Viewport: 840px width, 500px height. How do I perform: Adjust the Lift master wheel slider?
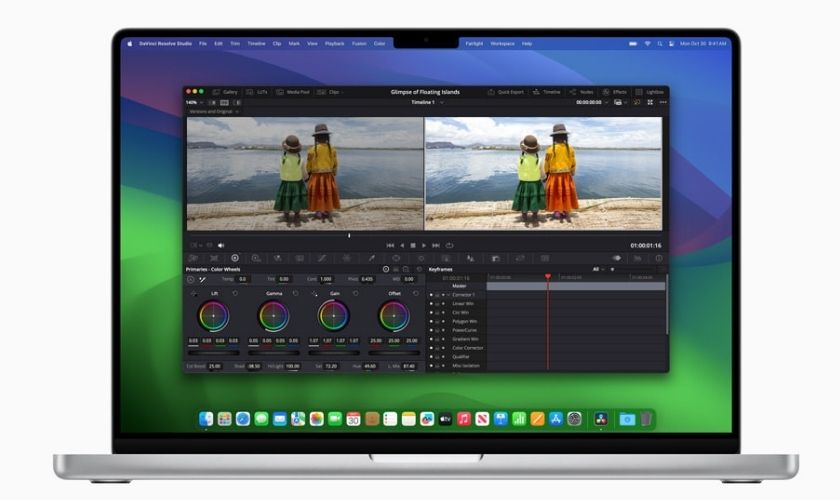pyautogui.click(x=213, y=353)
